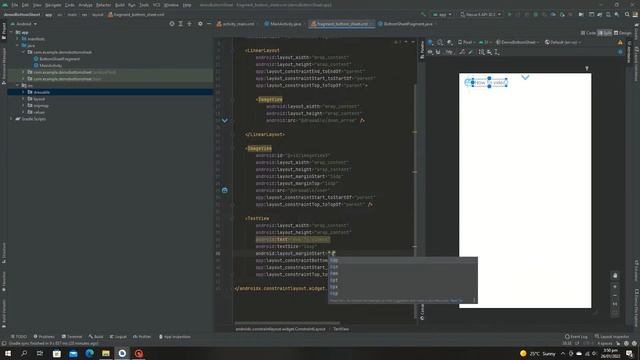Viewport: 640px width, 360px height.
Task: Select the drawable folder in tree
Action: pos(42,92)
